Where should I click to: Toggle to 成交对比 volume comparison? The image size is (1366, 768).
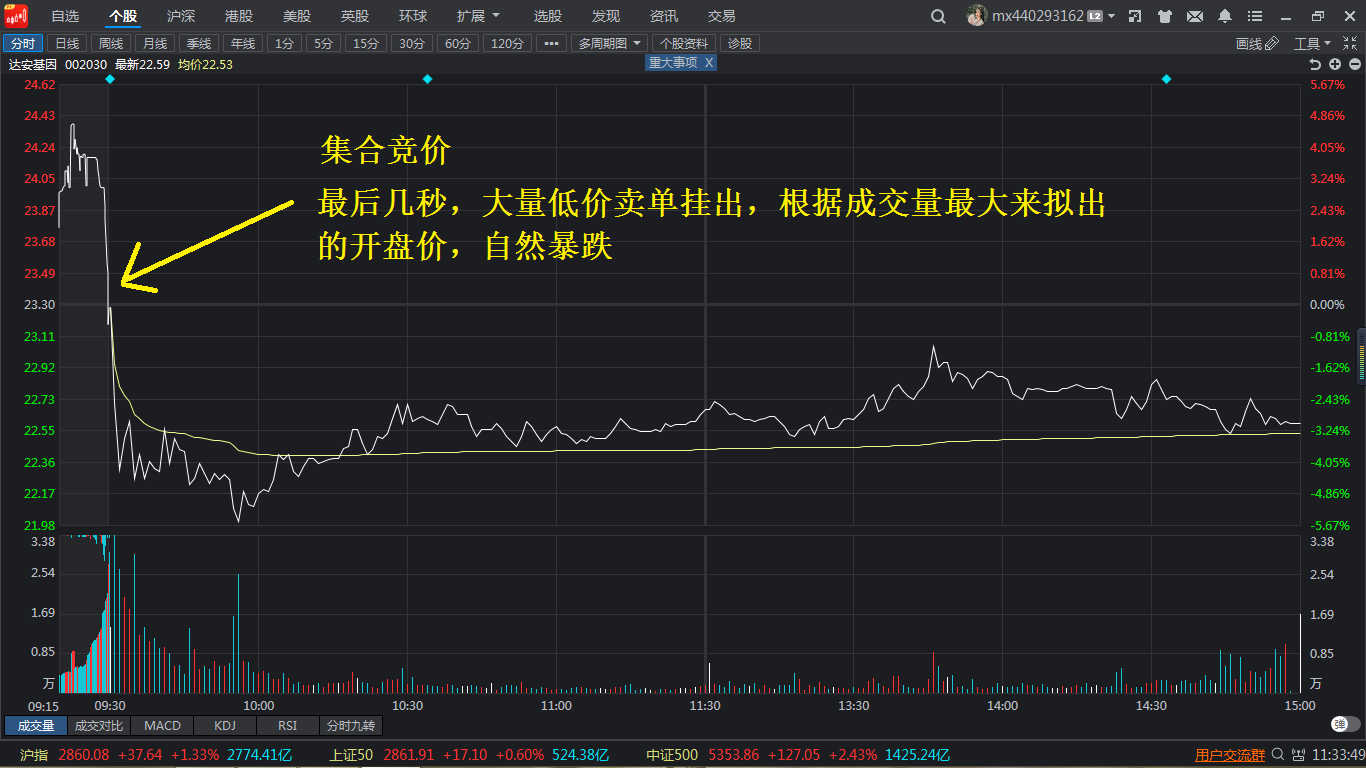tap(97, 726)
